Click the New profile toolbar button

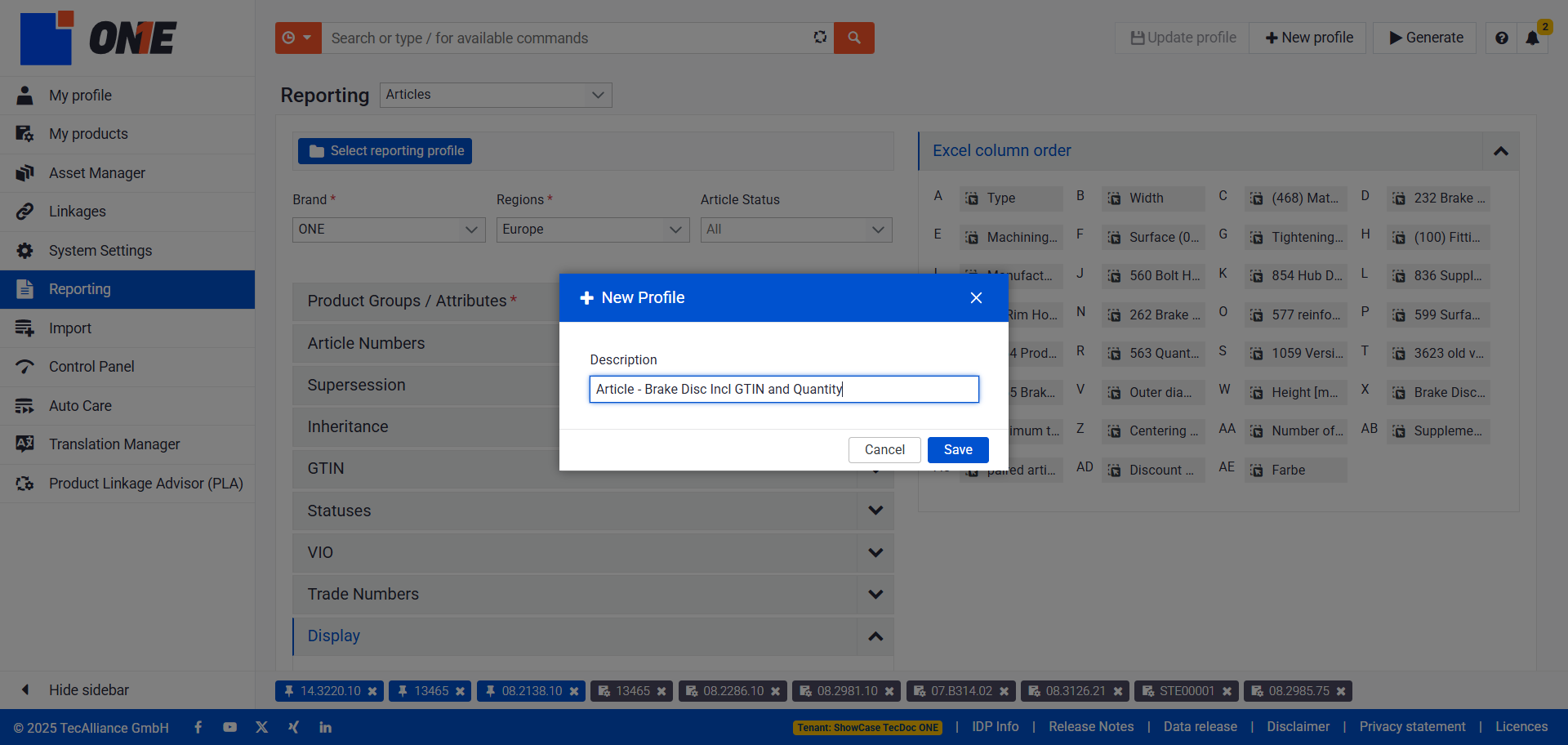coord(1308,38)
